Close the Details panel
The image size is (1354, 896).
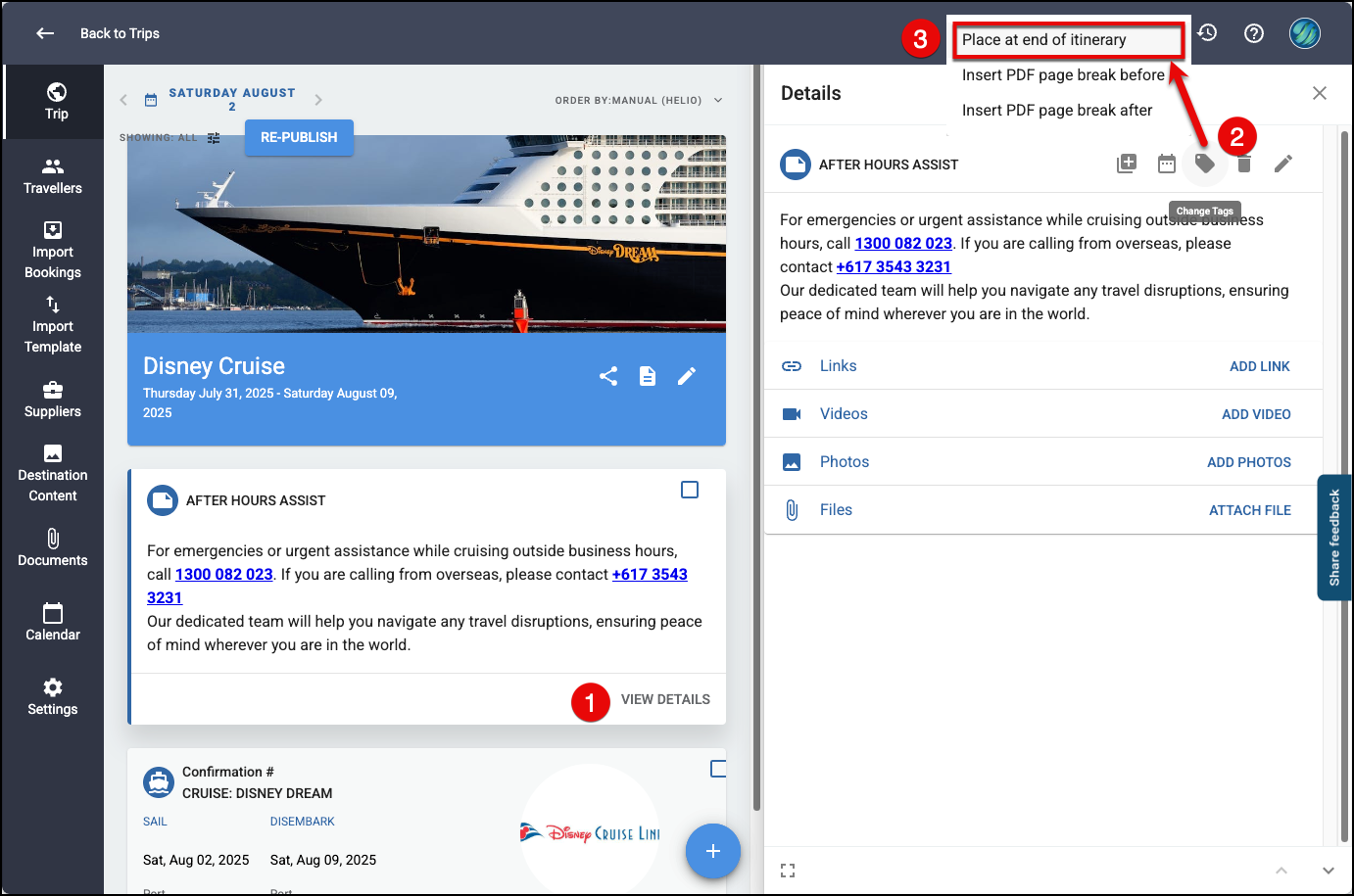1320,93
